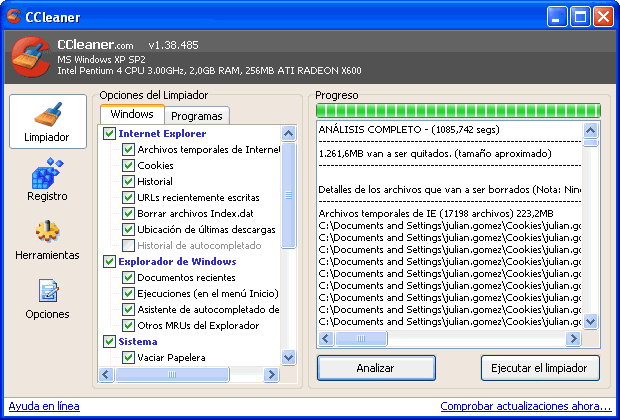
Task: Open the Opciones document icon
Action: (47, 291)
